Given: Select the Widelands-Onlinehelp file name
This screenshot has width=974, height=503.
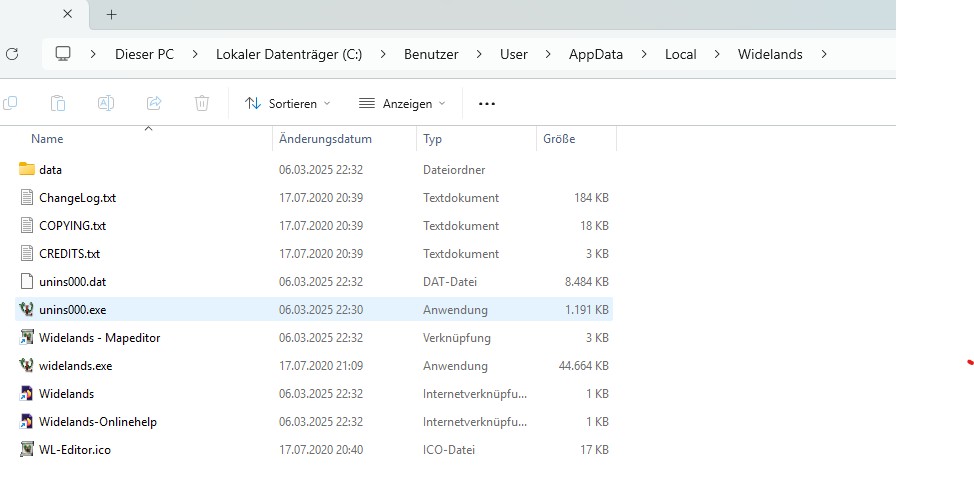Looking at the screenshot, I should [x=98, y=421].
